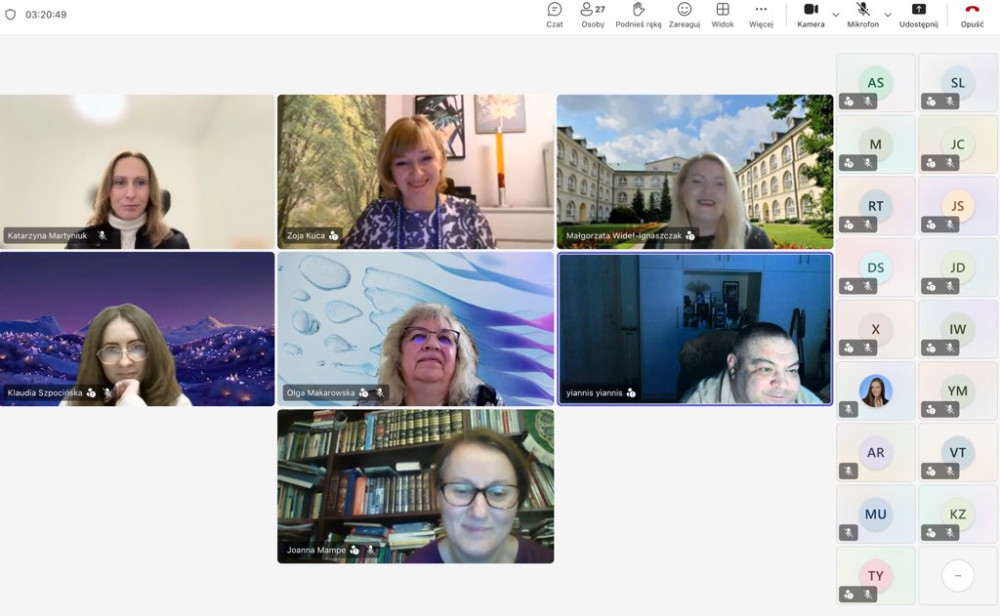
Task: Show more participants via the overflow circle
Action: [957, 575]
